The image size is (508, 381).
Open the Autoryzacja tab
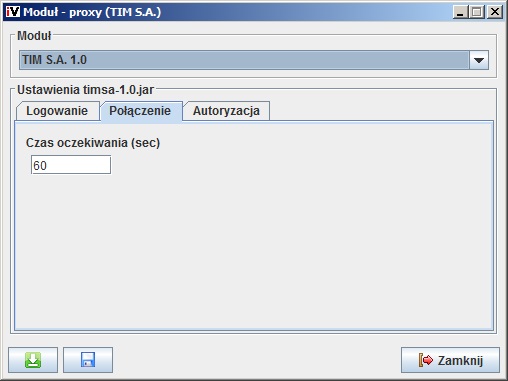pyautogui.click(x=226, y=111)
